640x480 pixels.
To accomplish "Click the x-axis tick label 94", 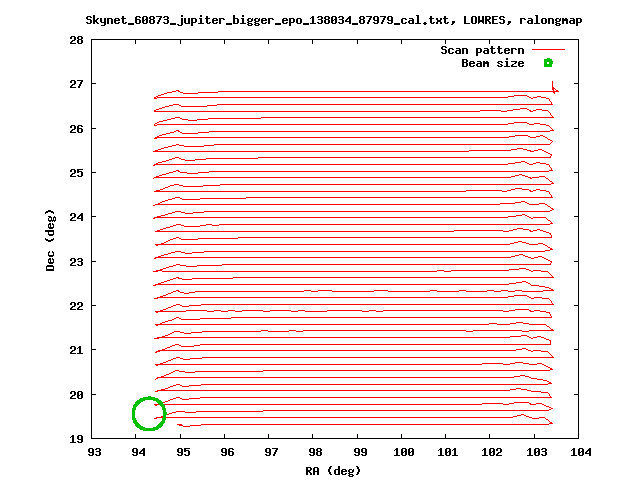I will (x=138, y=452).
